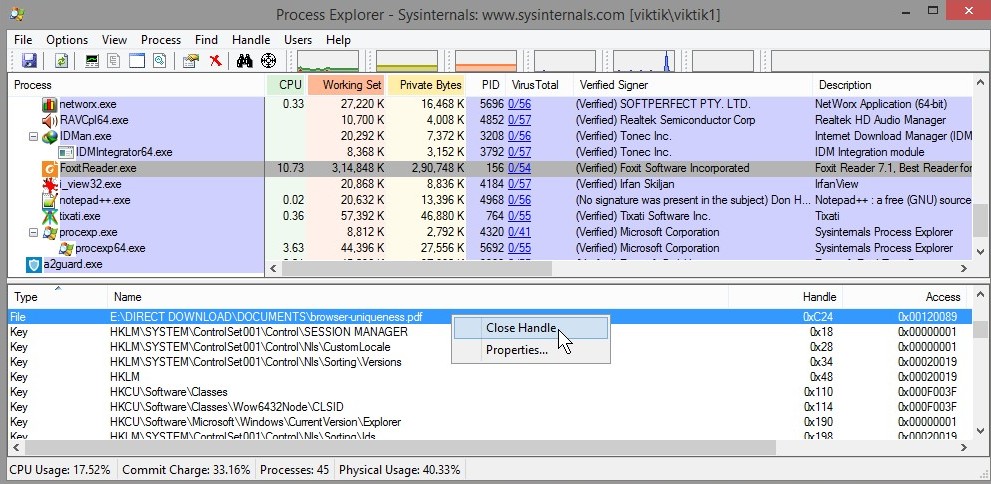Sort by Verified Signer column header
This screenshot has width=991, height=484.
[x=693, y=85]
